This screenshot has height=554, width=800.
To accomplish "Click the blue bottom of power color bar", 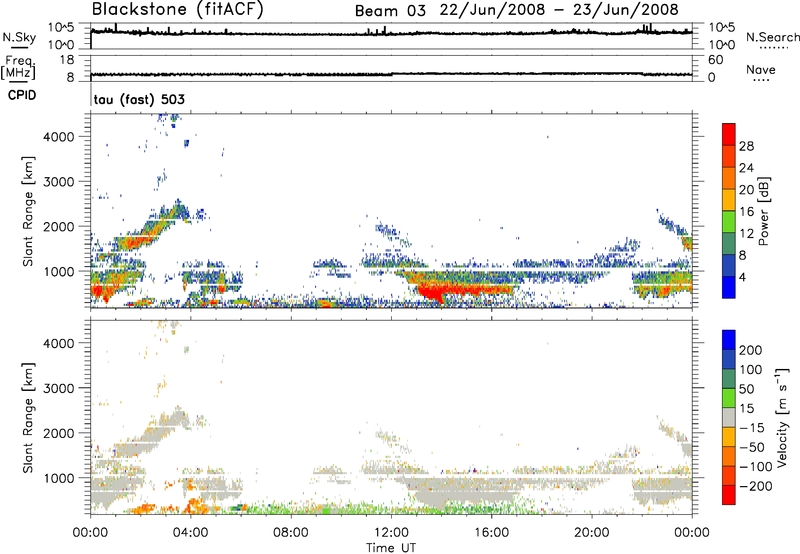I will [729, 287].
